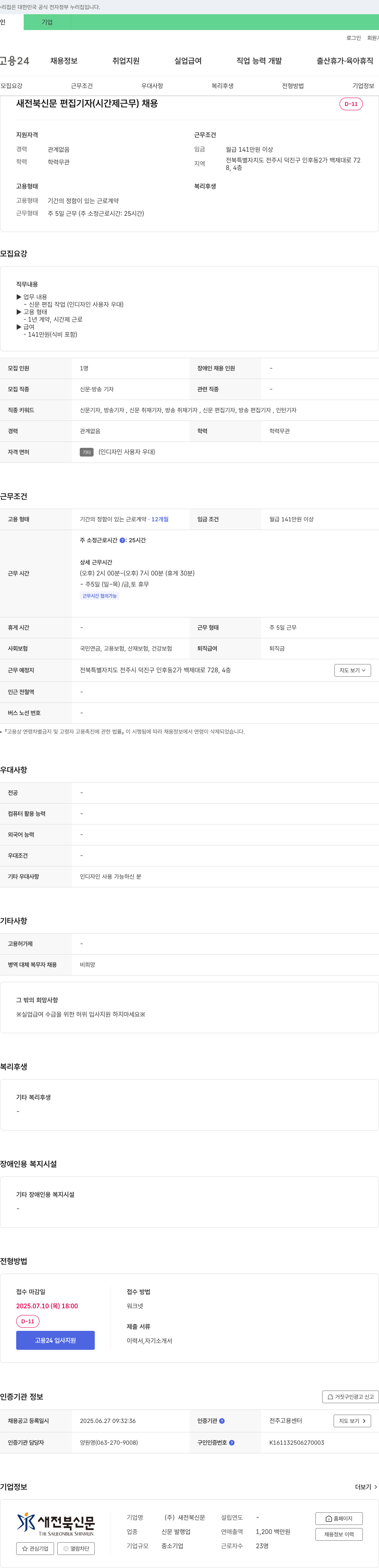
Task: Click 연매출액 value 1,200 백만원
Action: [272, 1532]
